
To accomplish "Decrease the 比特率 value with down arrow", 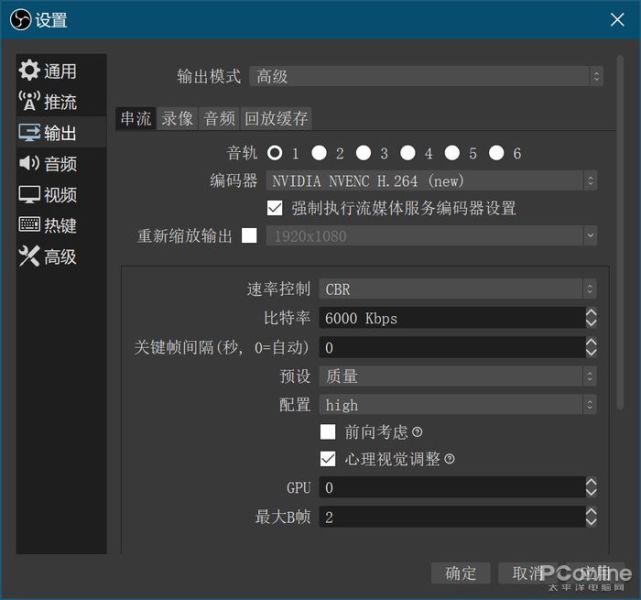I will pyautogui.click(x=591, y=323).
